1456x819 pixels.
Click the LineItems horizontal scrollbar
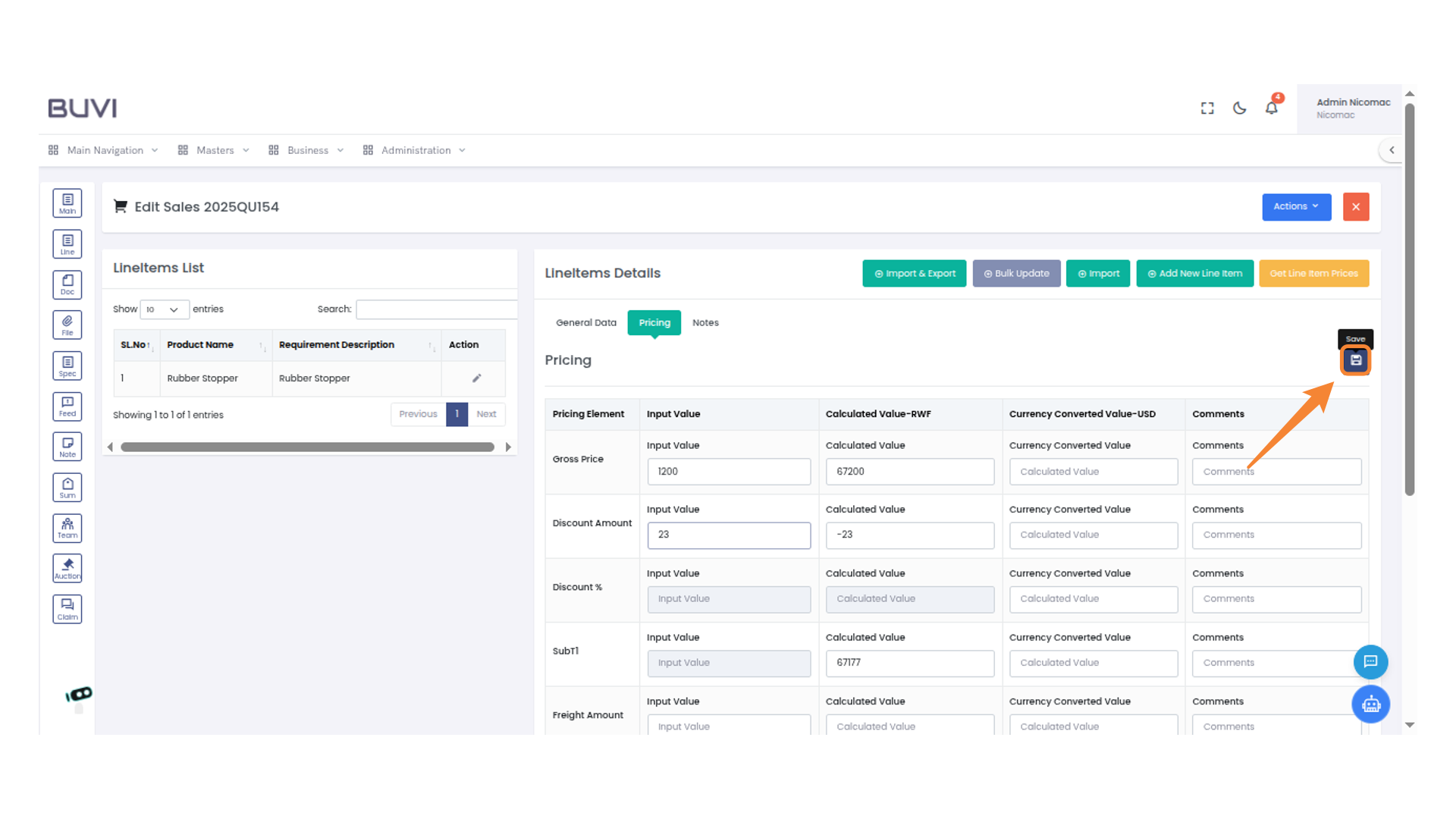[307, 447]
